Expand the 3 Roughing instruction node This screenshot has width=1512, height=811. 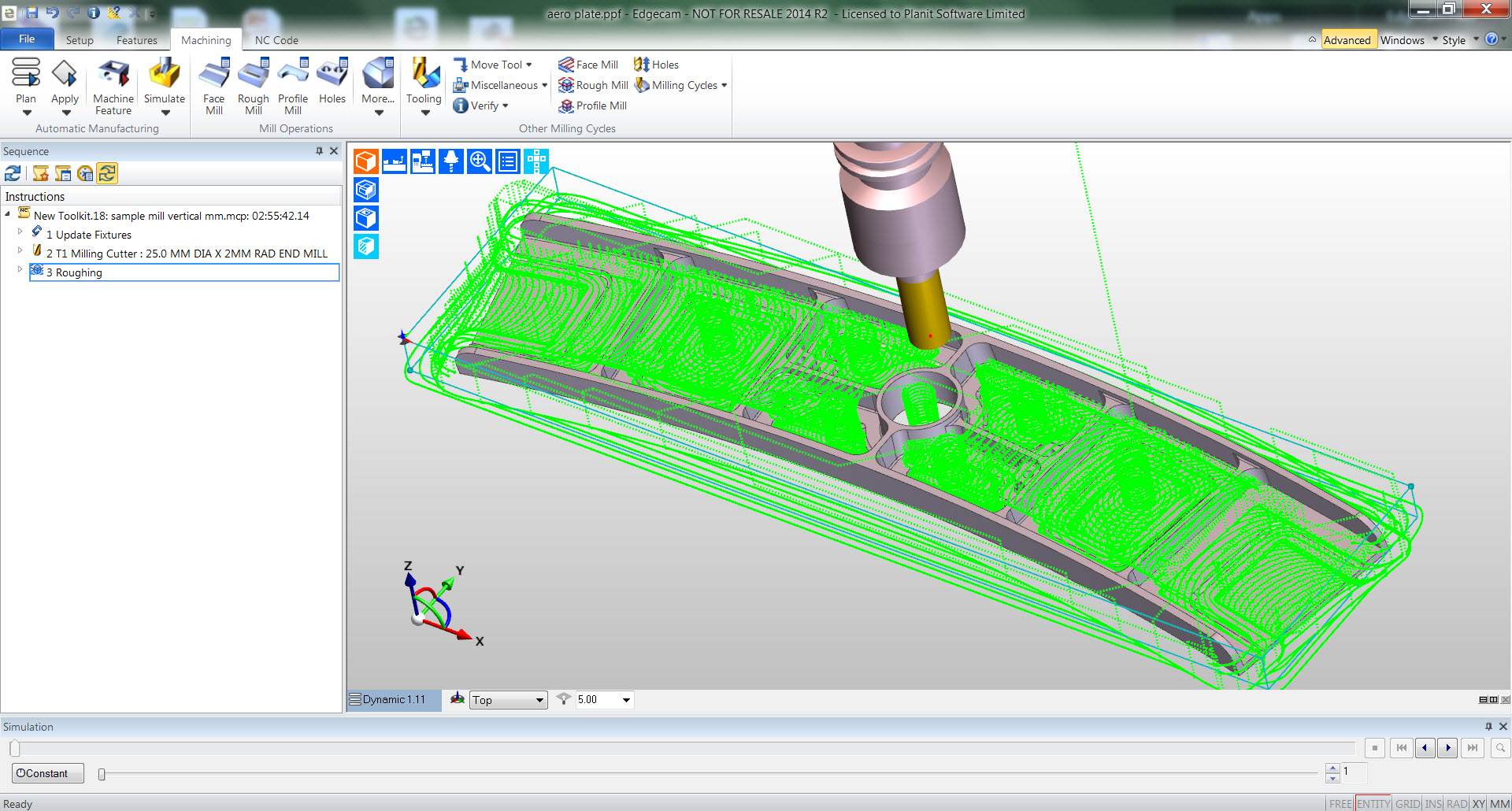(x=20, y=269)
